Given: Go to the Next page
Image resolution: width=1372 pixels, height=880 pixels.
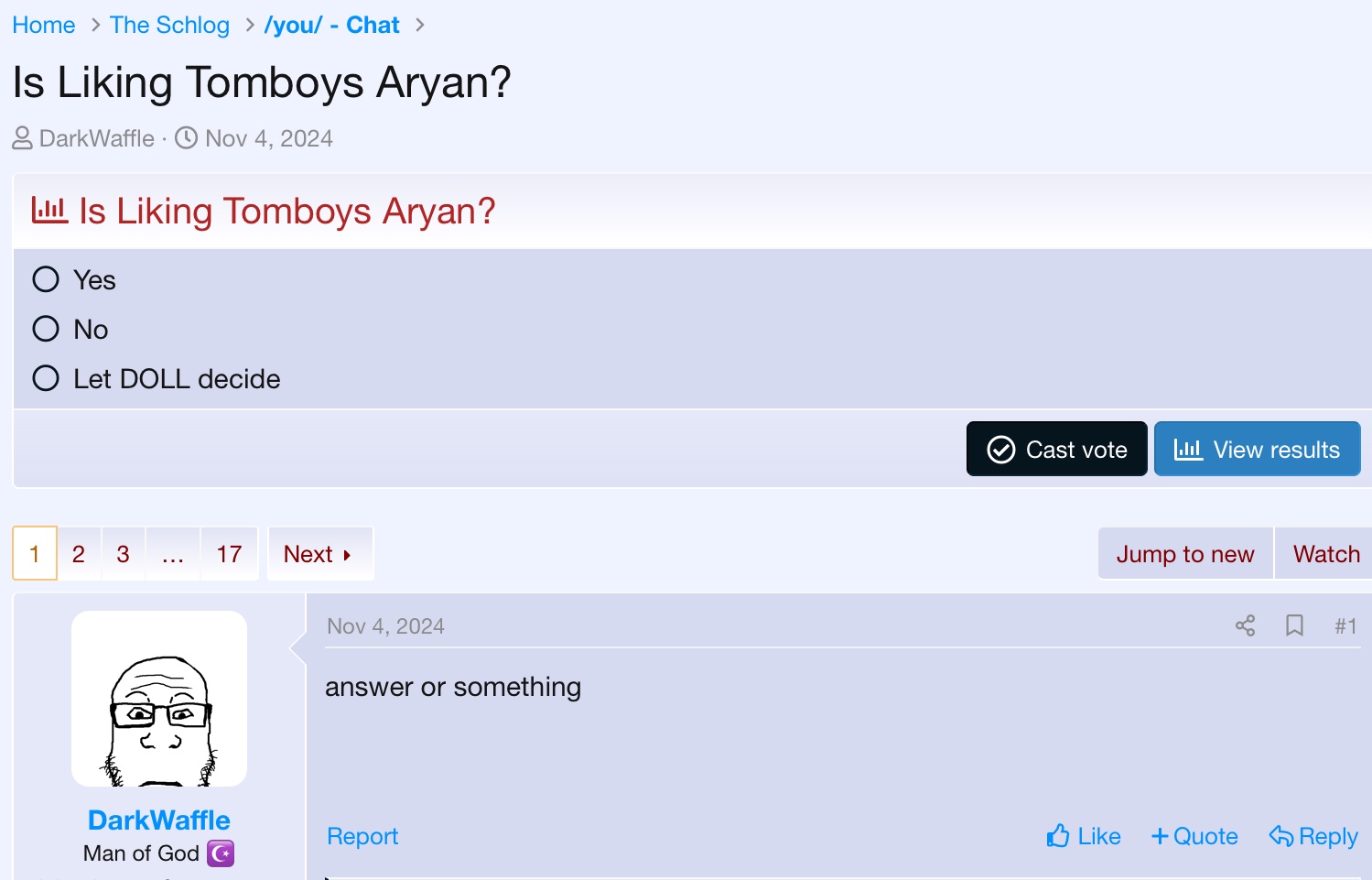Looking at the screenshot, I should tap(318, 554).
